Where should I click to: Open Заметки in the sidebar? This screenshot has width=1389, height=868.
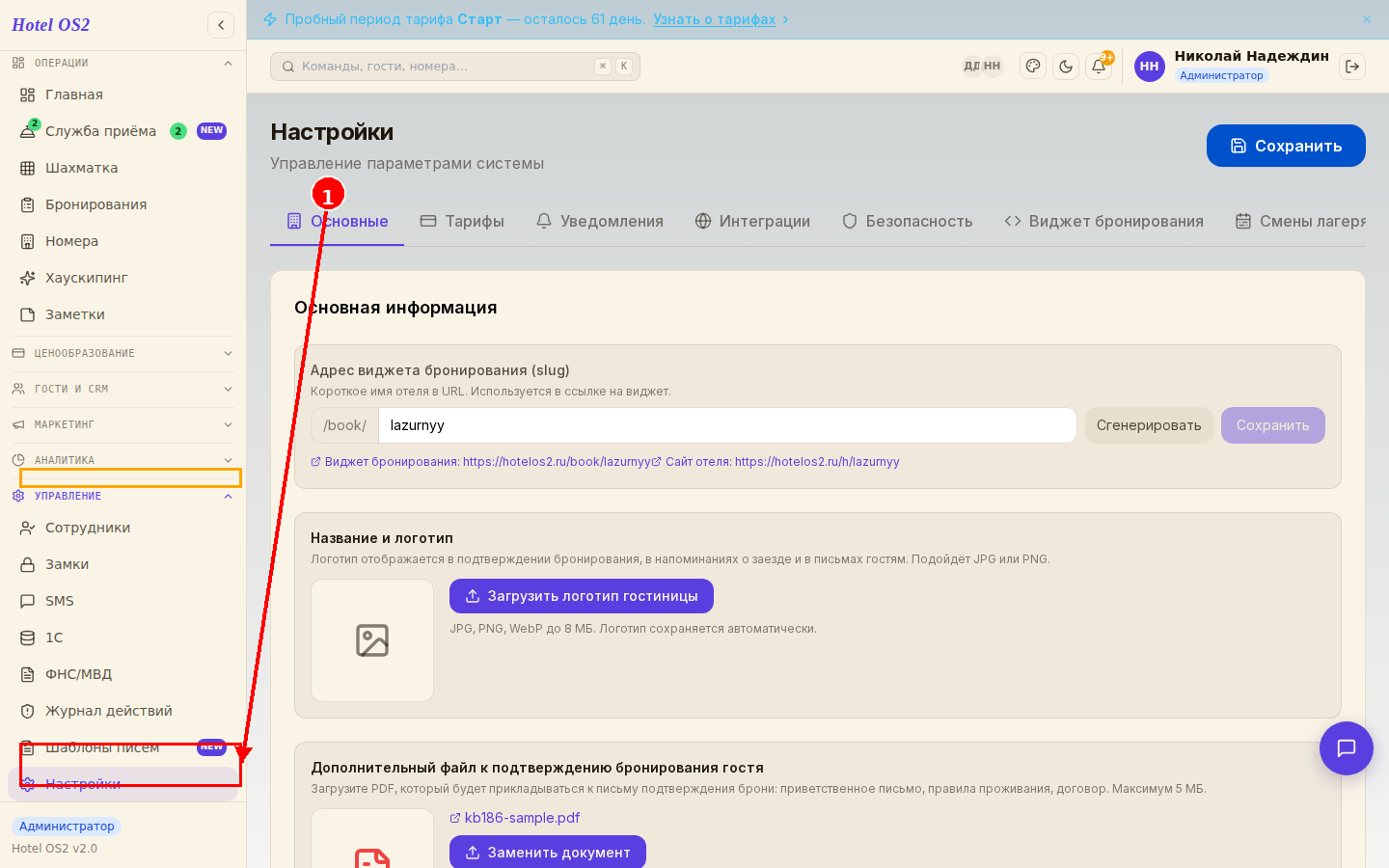123,314
